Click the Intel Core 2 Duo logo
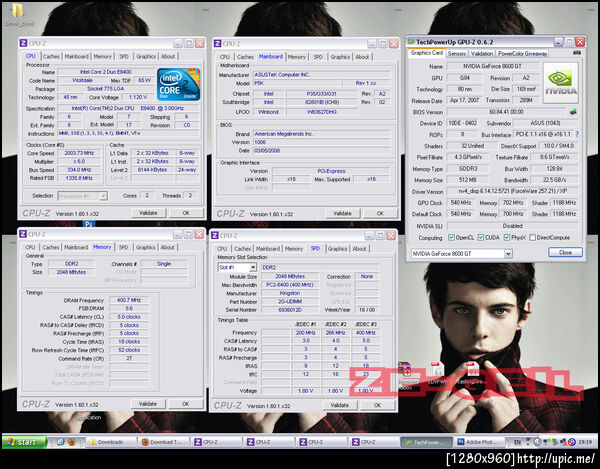 pos(178,84)
